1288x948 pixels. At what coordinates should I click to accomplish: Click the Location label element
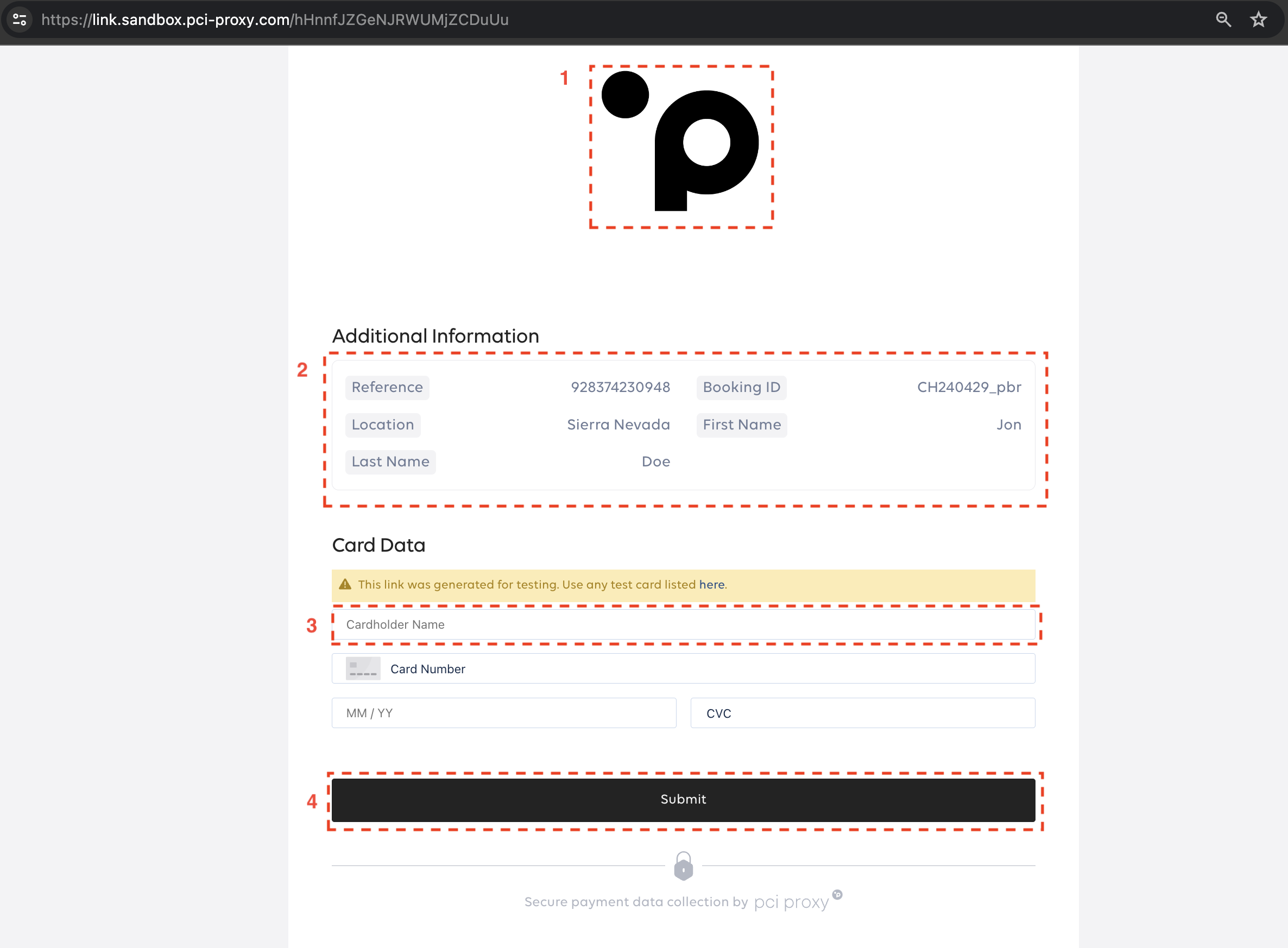(x=383, y=424)
